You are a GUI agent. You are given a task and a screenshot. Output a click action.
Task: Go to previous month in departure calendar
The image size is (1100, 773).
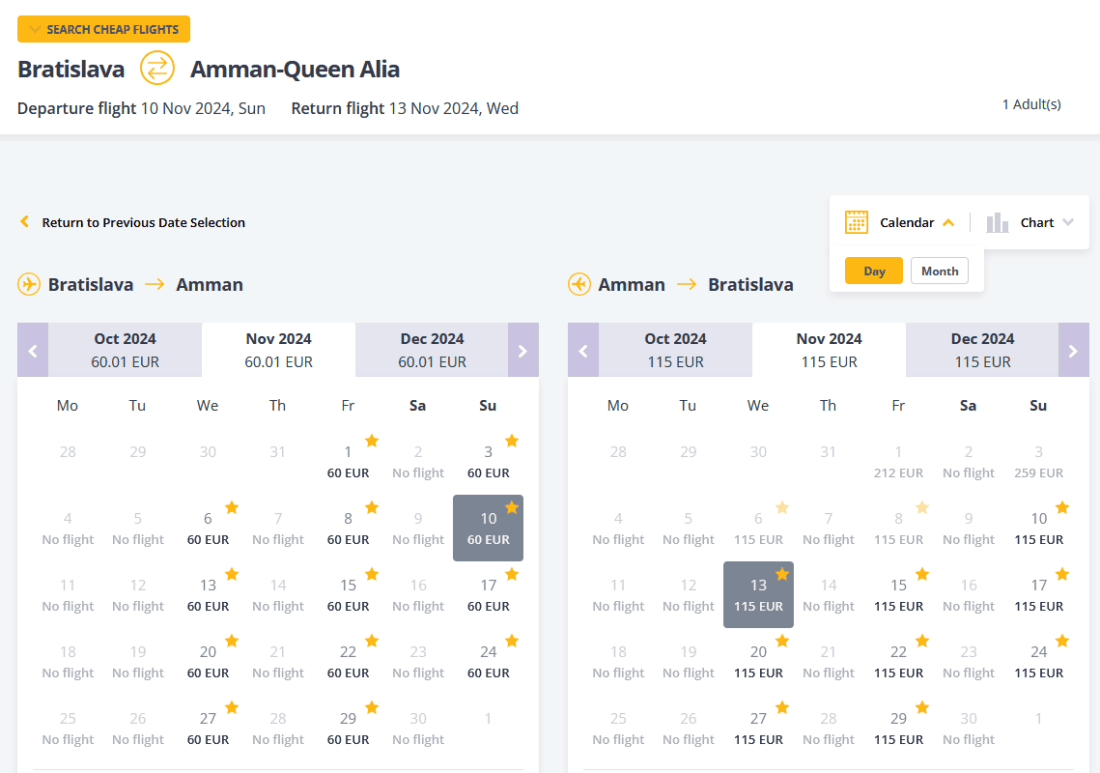tap(33, 350)
